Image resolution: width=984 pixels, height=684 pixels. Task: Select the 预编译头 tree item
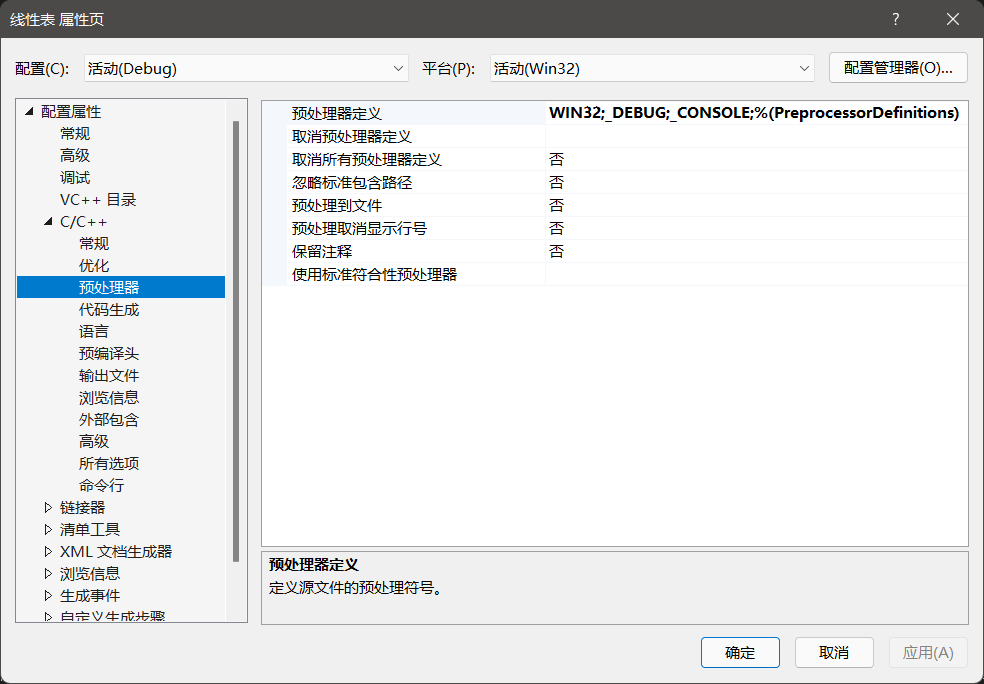[109, 353]
